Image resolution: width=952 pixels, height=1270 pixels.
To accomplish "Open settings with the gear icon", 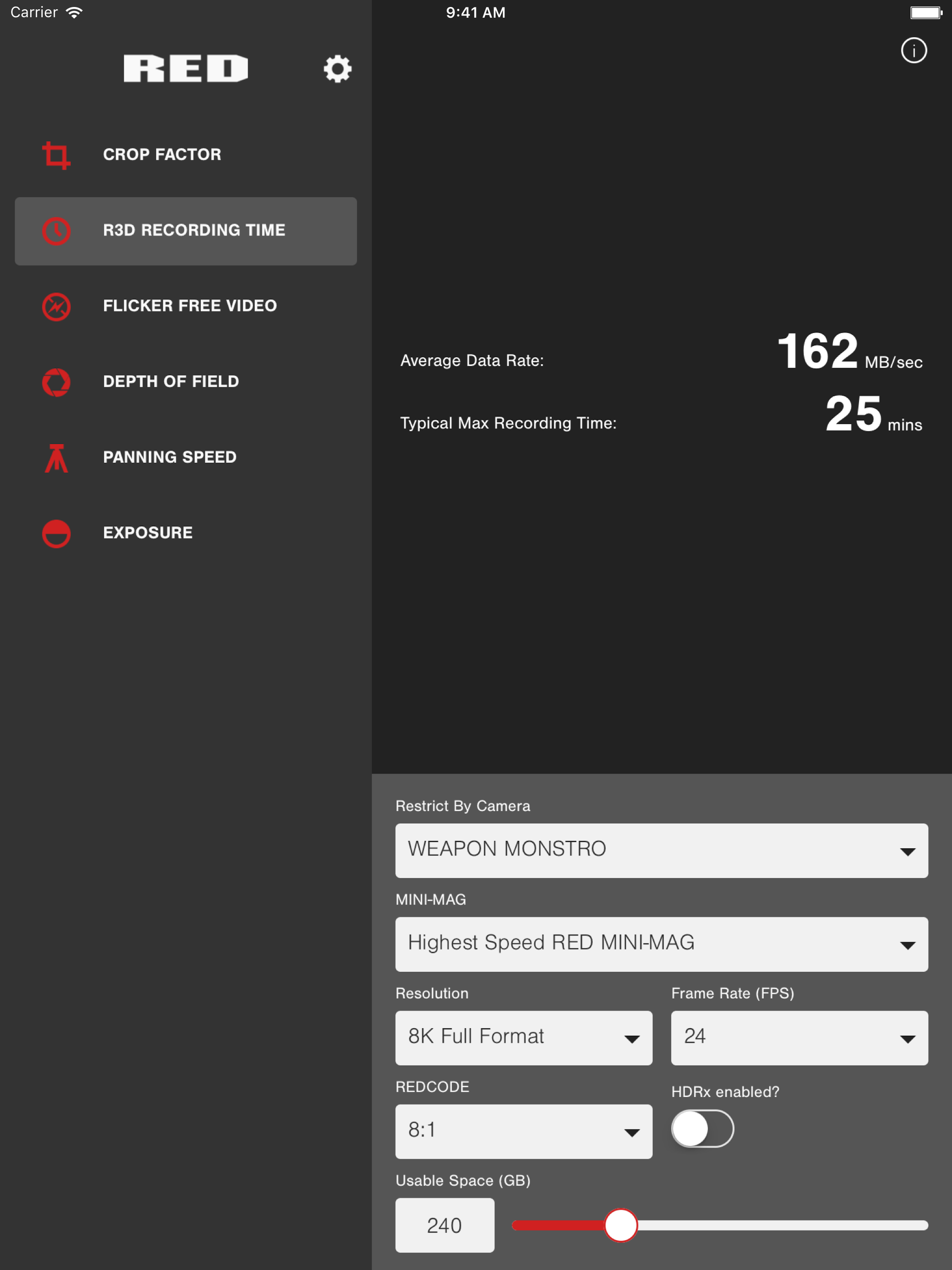I will pos(337,69).
